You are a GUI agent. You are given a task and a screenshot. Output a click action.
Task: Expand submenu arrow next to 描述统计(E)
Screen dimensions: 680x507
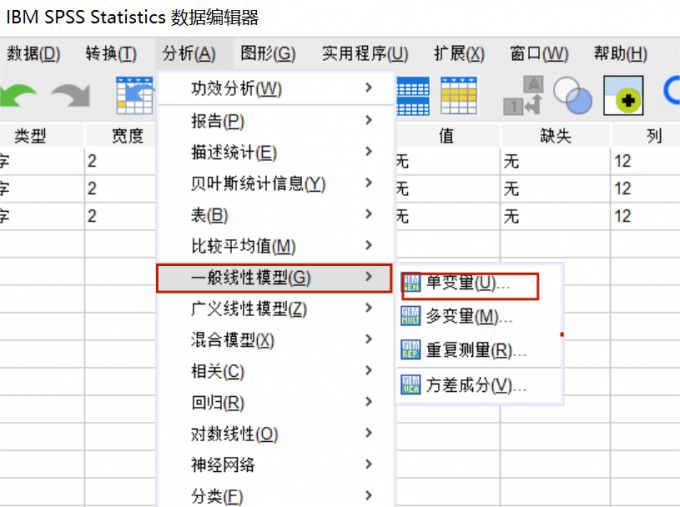tap(369, 151)
